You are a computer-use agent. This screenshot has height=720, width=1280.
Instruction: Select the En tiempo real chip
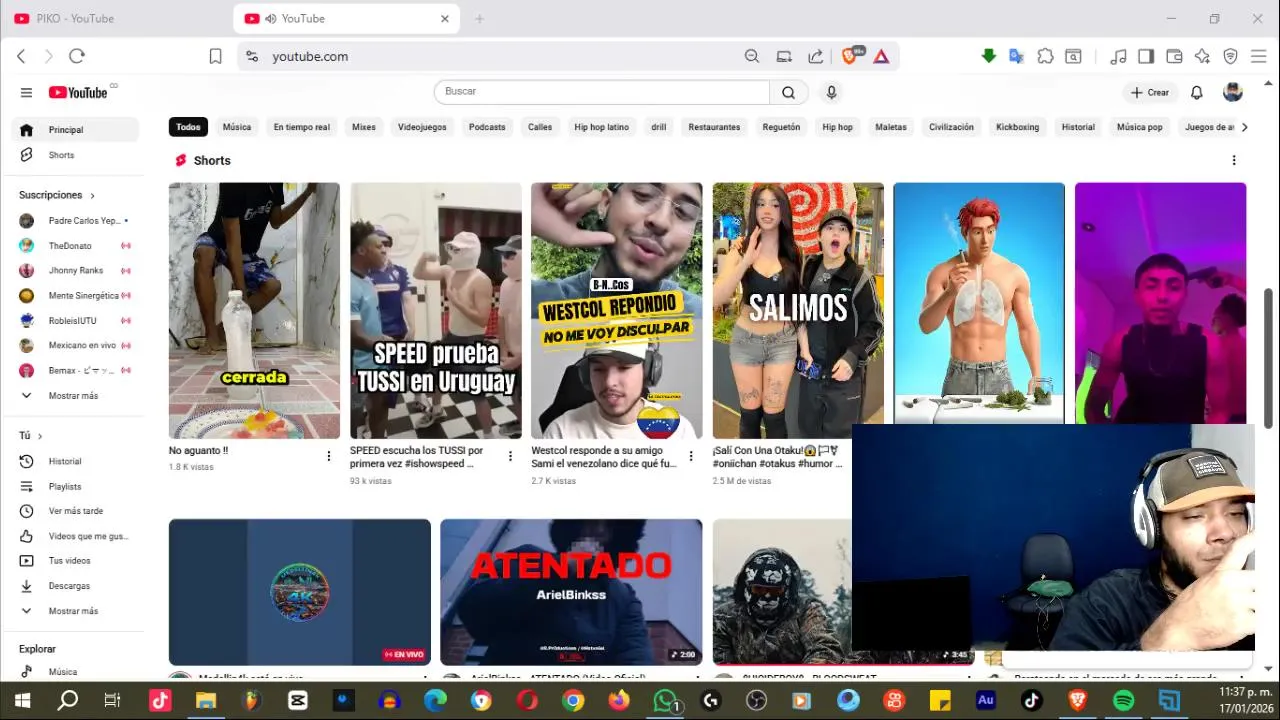tap(301, 127)
